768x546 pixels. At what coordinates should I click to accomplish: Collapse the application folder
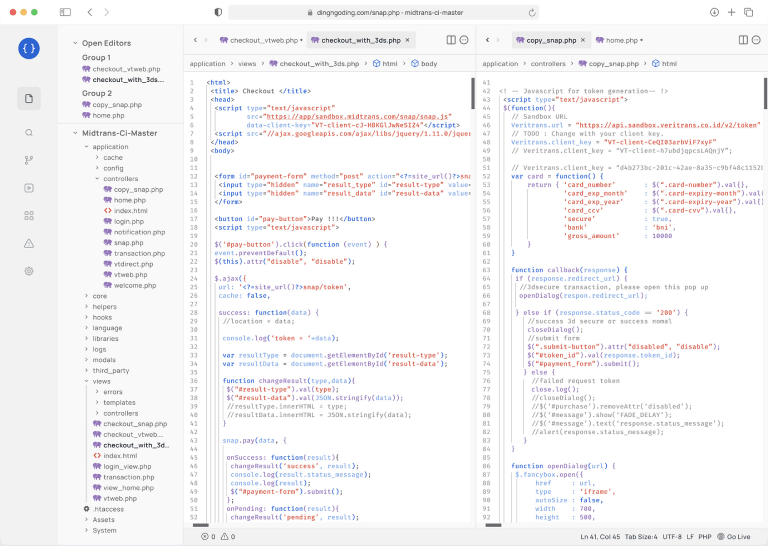click(86, 147)
